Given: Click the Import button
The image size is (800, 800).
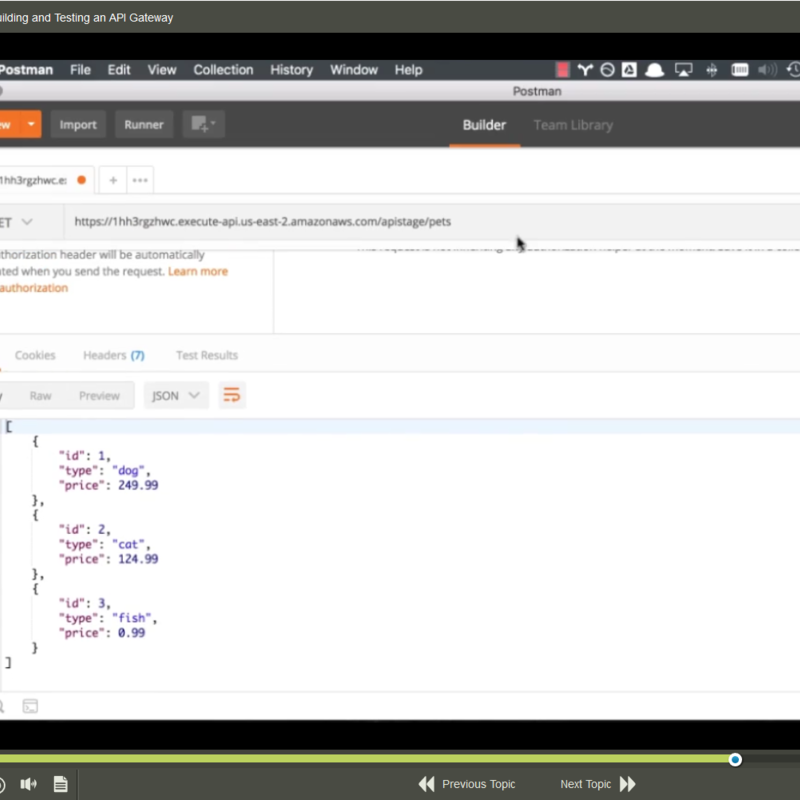Looking at the screenshot, I should (78, 124).
